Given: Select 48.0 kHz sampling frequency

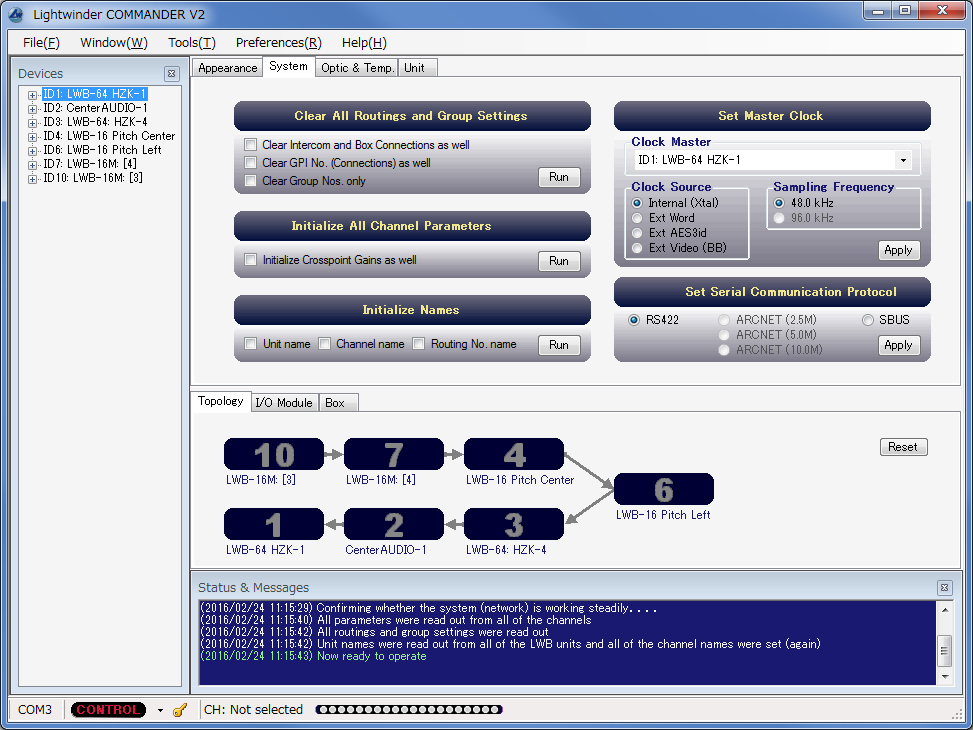Looking at the screenshot, I should point(779,203).
